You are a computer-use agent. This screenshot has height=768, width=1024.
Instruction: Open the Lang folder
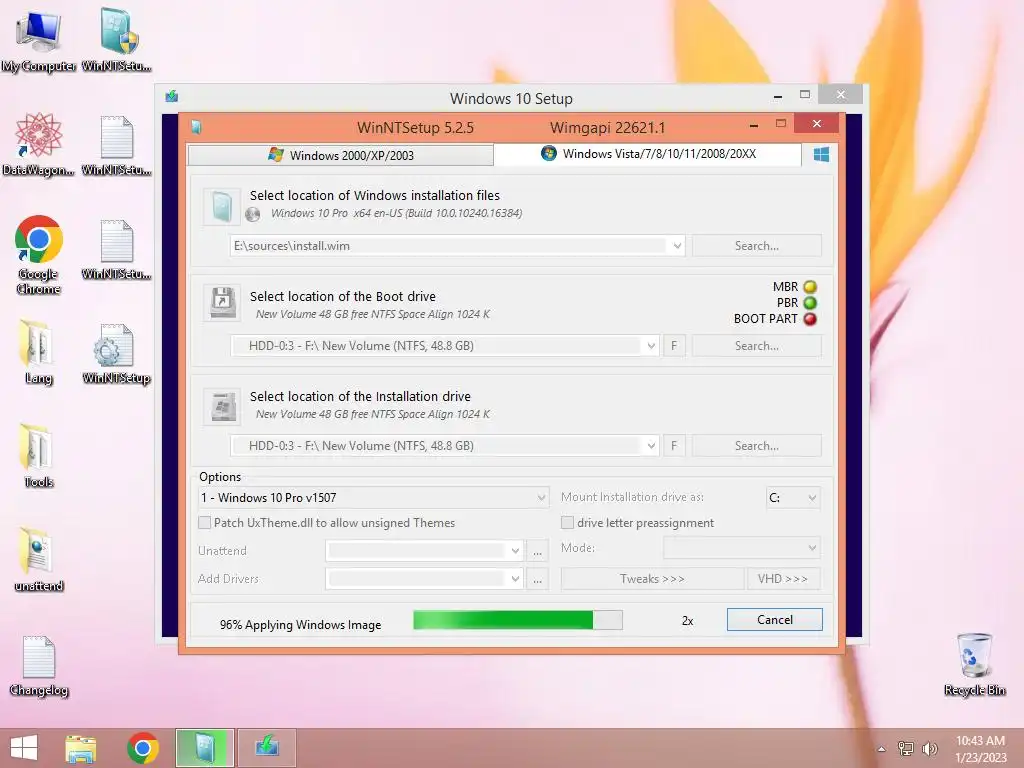pyautogui.click(x=39, y=353)
